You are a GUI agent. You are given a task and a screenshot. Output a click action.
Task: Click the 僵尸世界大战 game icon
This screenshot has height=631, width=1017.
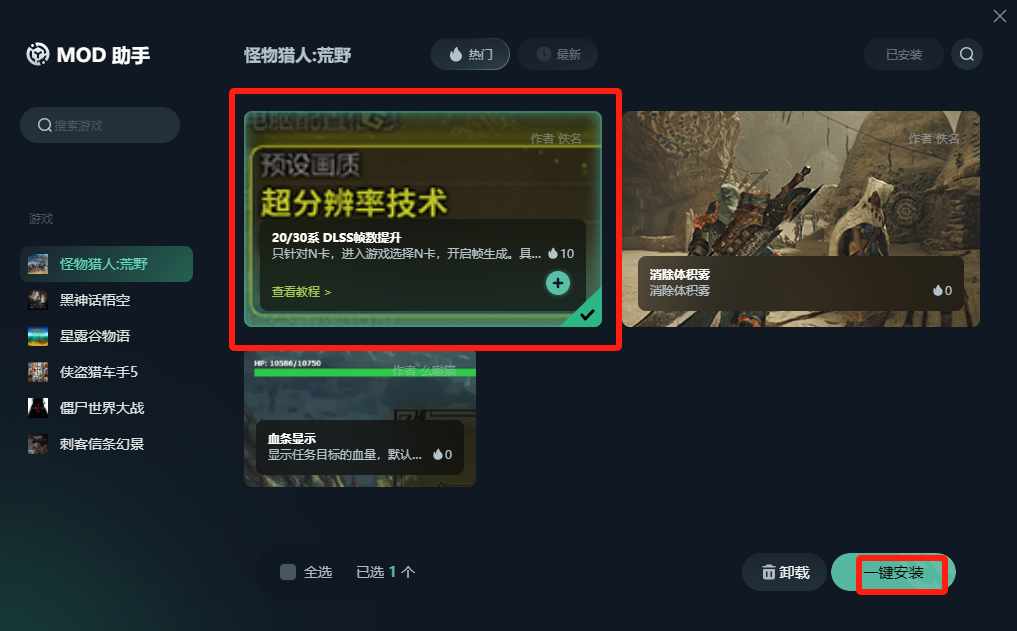click(x=38, y=408)
